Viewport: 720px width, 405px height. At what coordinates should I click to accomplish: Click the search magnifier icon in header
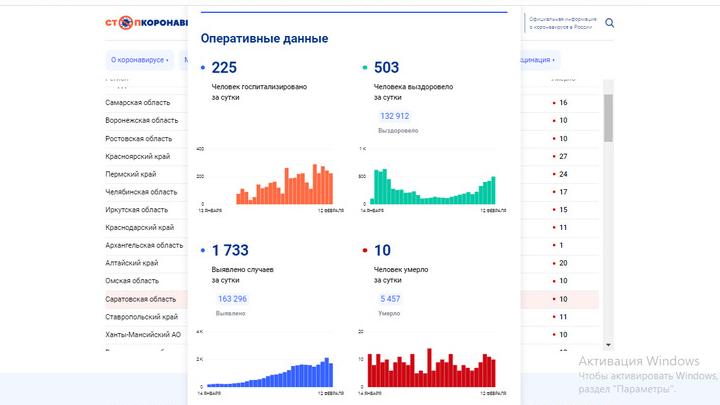(x=609, y=23)
